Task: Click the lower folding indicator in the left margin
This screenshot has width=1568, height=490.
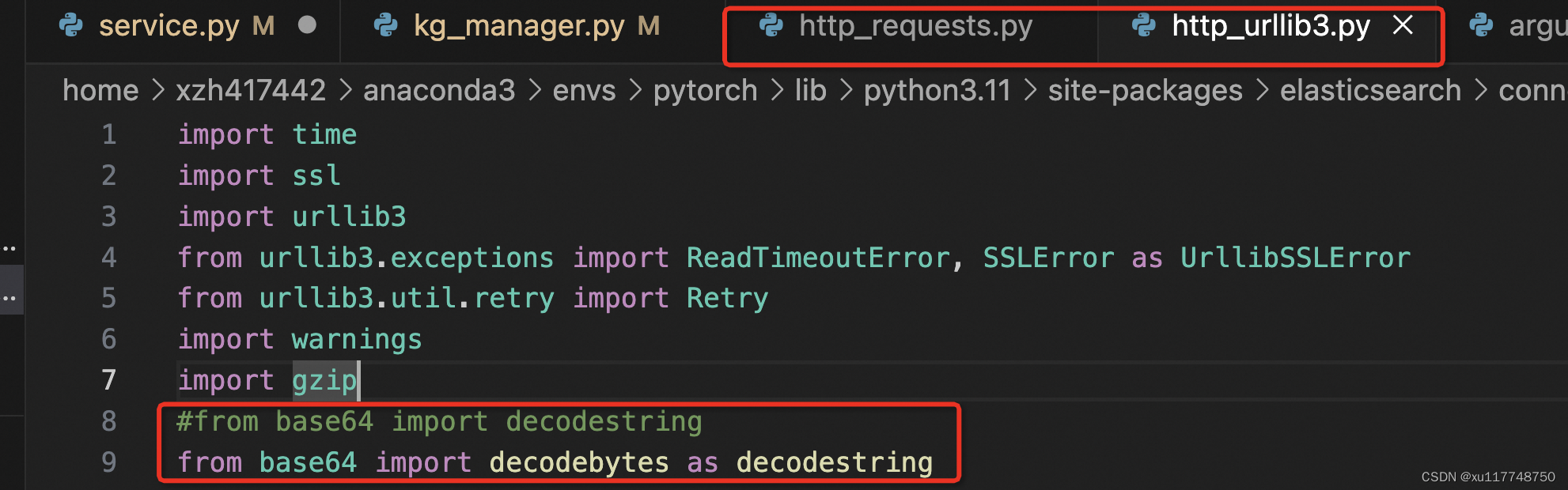Action: point(10,296)
